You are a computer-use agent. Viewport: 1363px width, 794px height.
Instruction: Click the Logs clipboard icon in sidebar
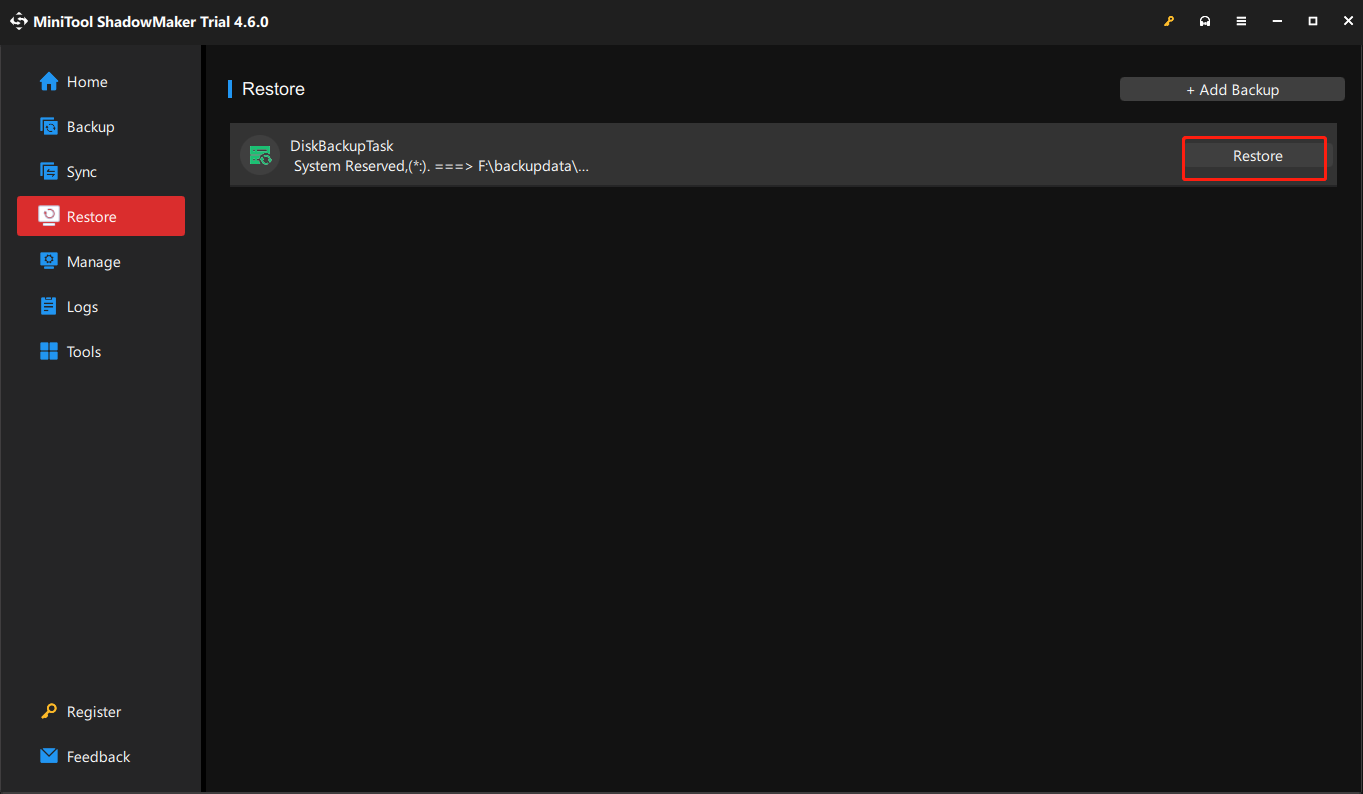pyautogui.click(x=49, y=306)
